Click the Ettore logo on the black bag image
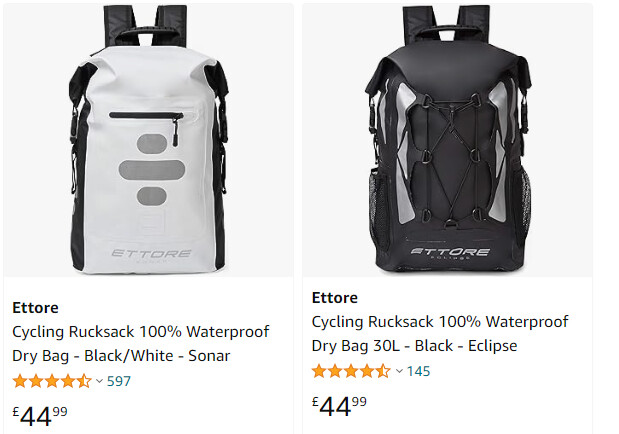The height and width of the screenshot is (434, 619). pos(450,253)
